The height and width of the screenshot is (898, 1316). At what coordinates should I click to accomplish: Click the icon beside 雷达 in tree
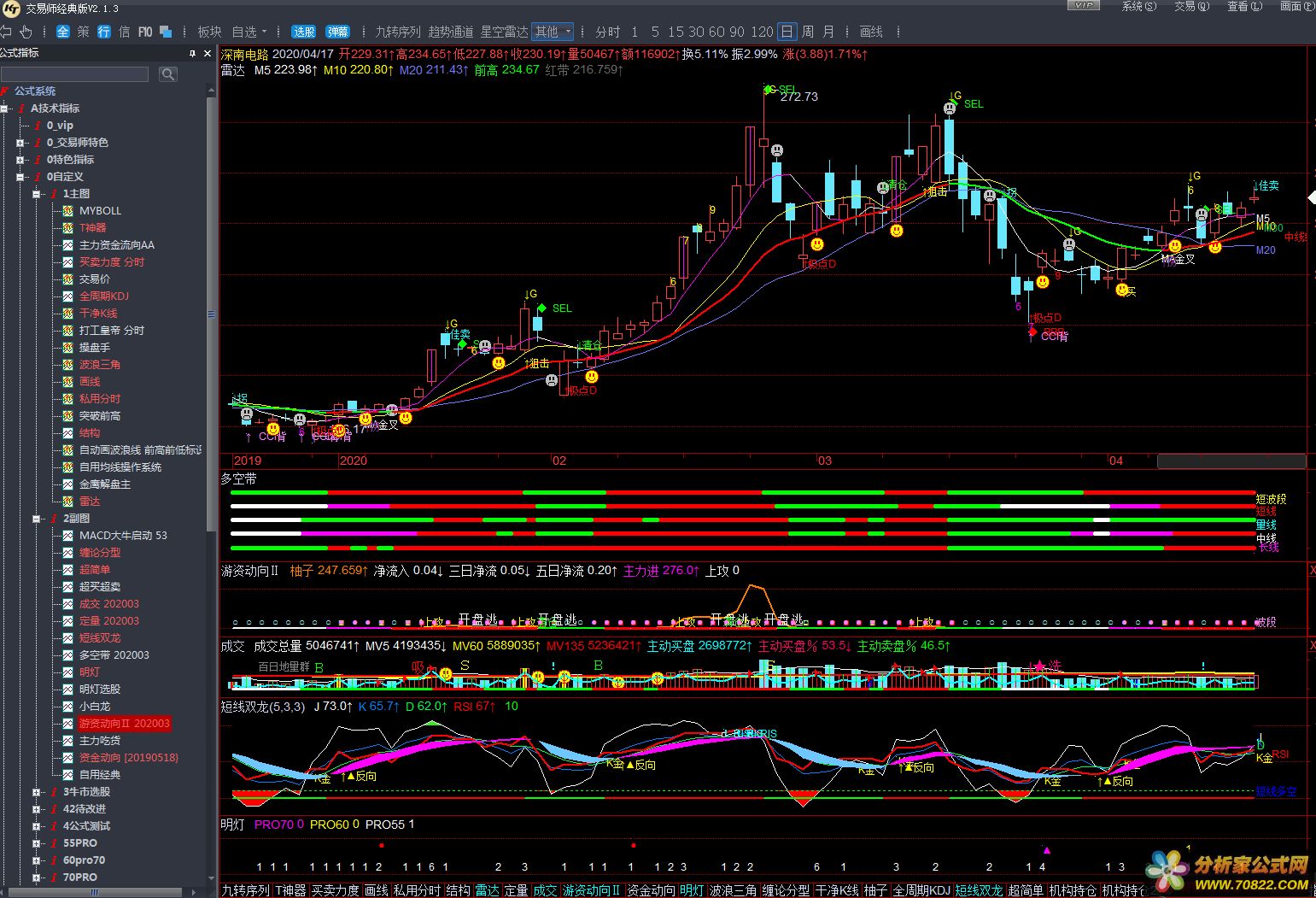pos(68,501)
